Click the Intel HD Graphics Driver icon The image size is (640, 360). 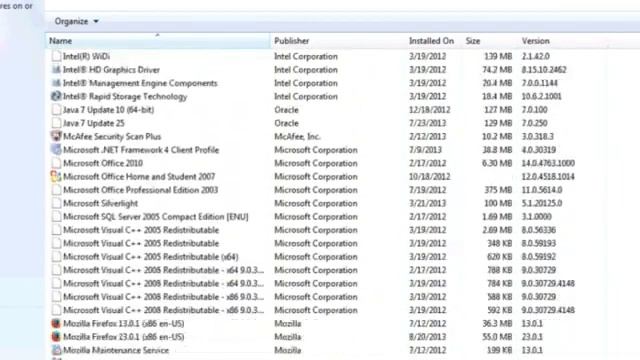point(56,69)
